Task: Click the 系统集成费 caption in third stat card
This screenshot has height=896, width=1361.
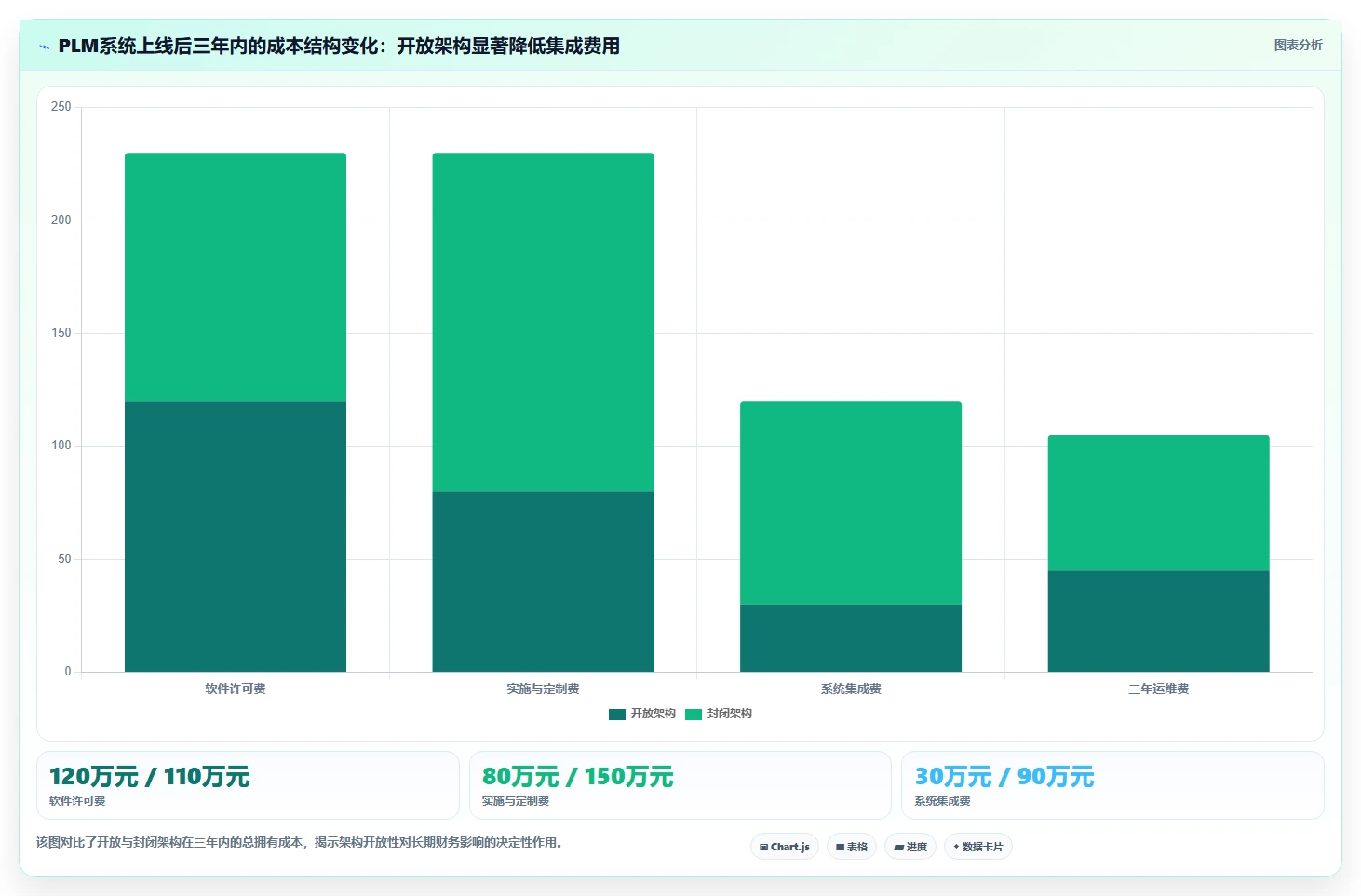Action: coord(942,801)
